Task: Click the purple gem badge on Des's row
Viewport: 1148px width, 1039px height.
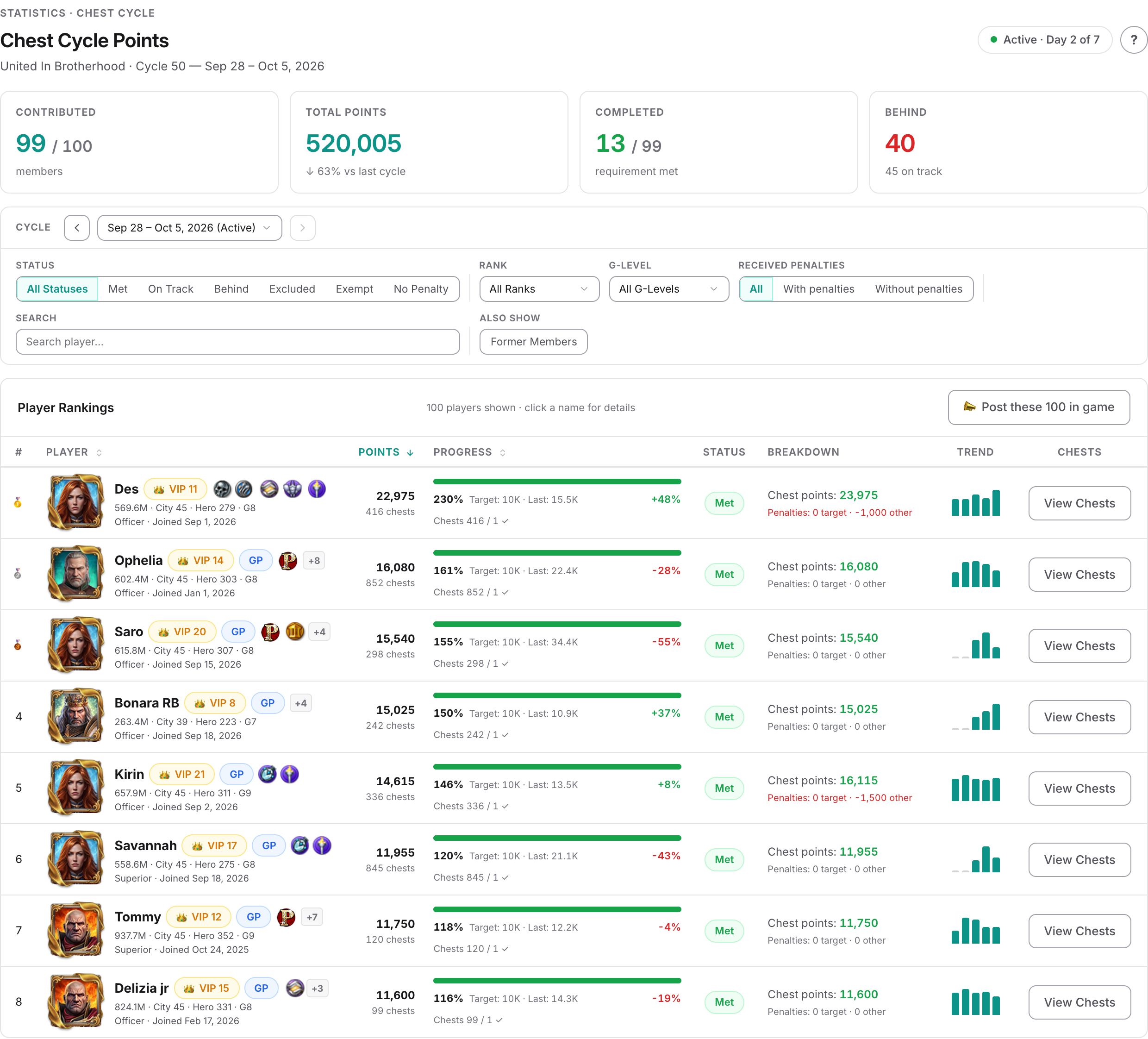Action: click(317, 489)
